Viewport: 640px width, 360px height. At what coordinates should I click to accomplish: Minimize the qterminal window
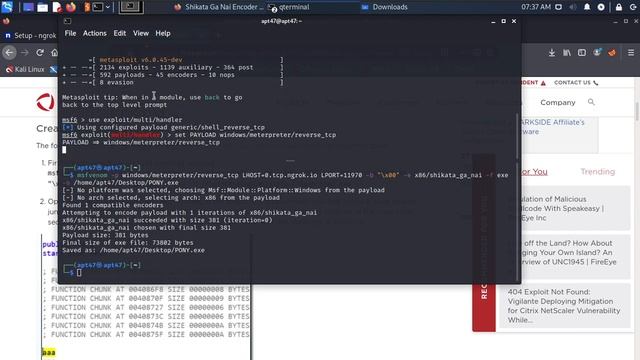click(493, 21)
